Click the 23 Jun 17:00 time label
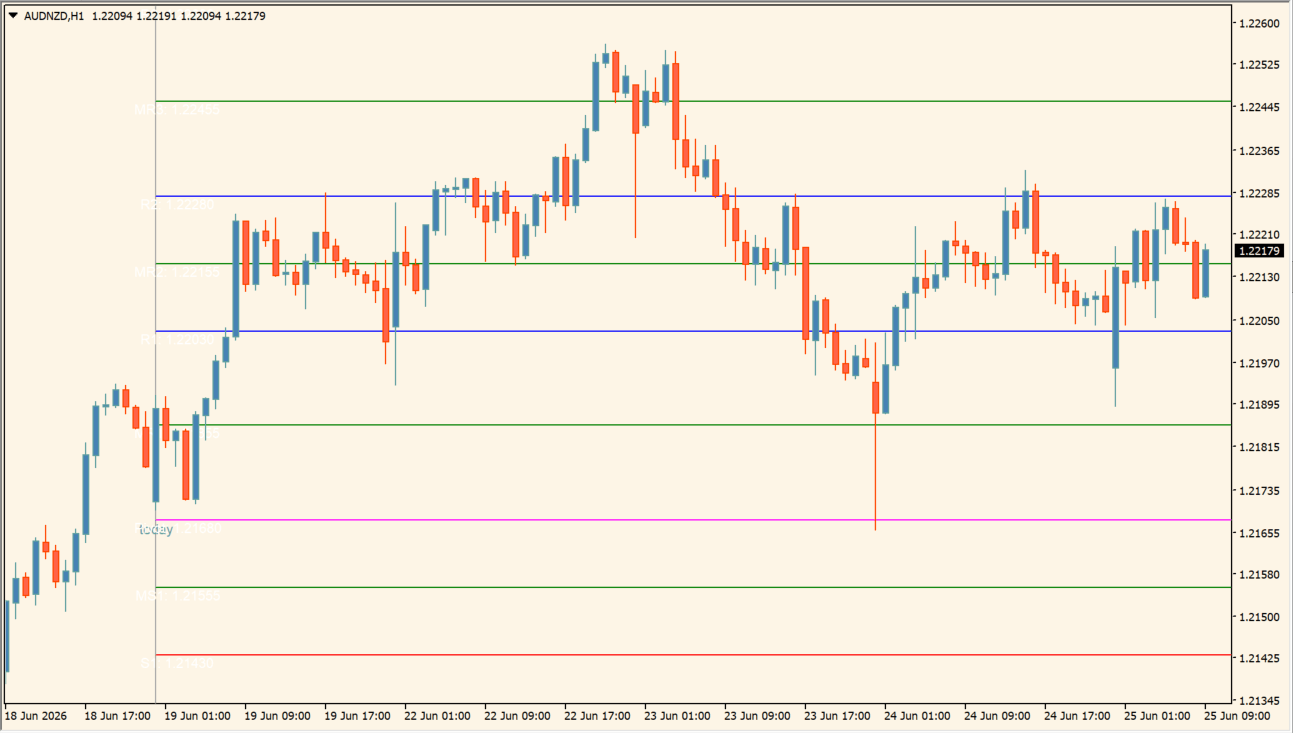The height and width of the screenshot is (733, 1293). pyautogui.click(x=837, y=716)
